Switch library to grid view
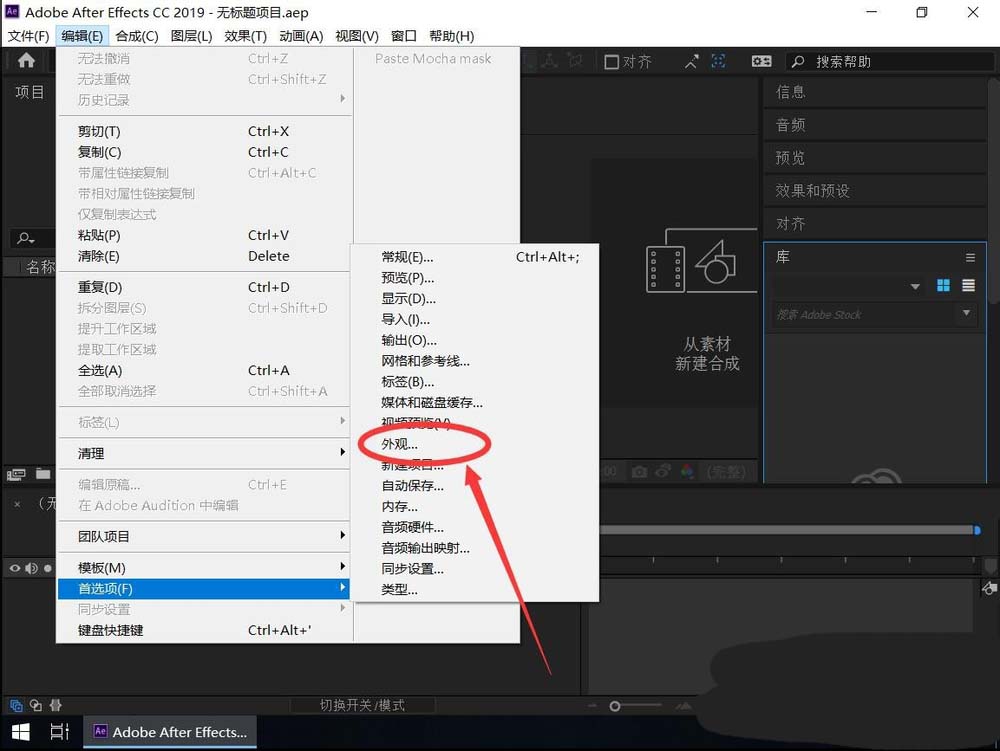 (x=943, y=286)
